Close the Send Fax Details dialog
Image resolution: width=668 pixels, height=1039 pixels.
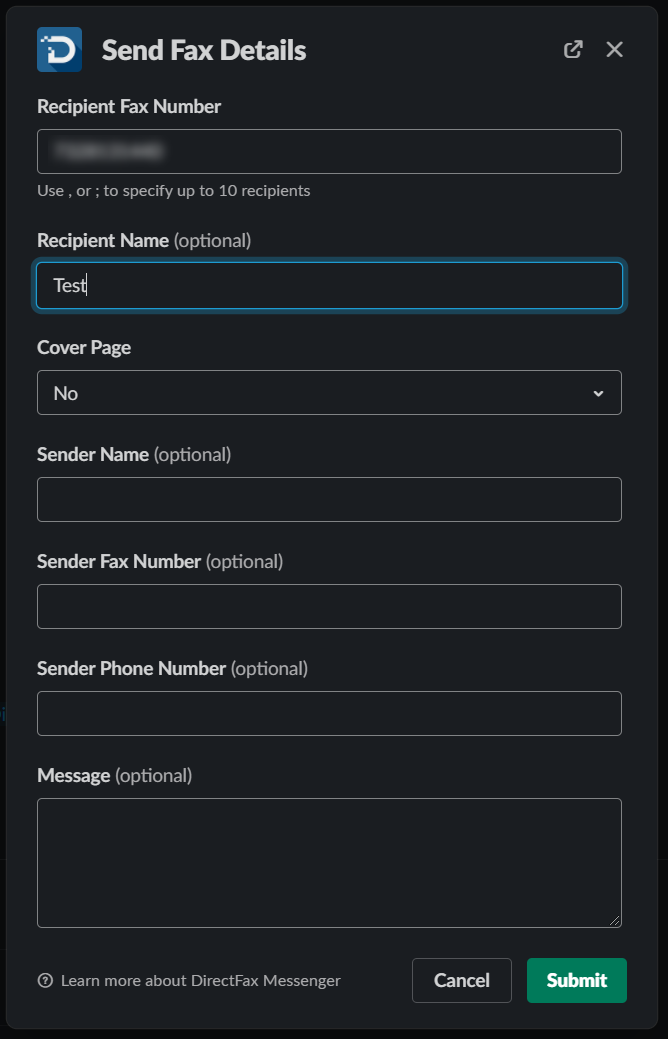pyautogui.click(x=614, y=49)
